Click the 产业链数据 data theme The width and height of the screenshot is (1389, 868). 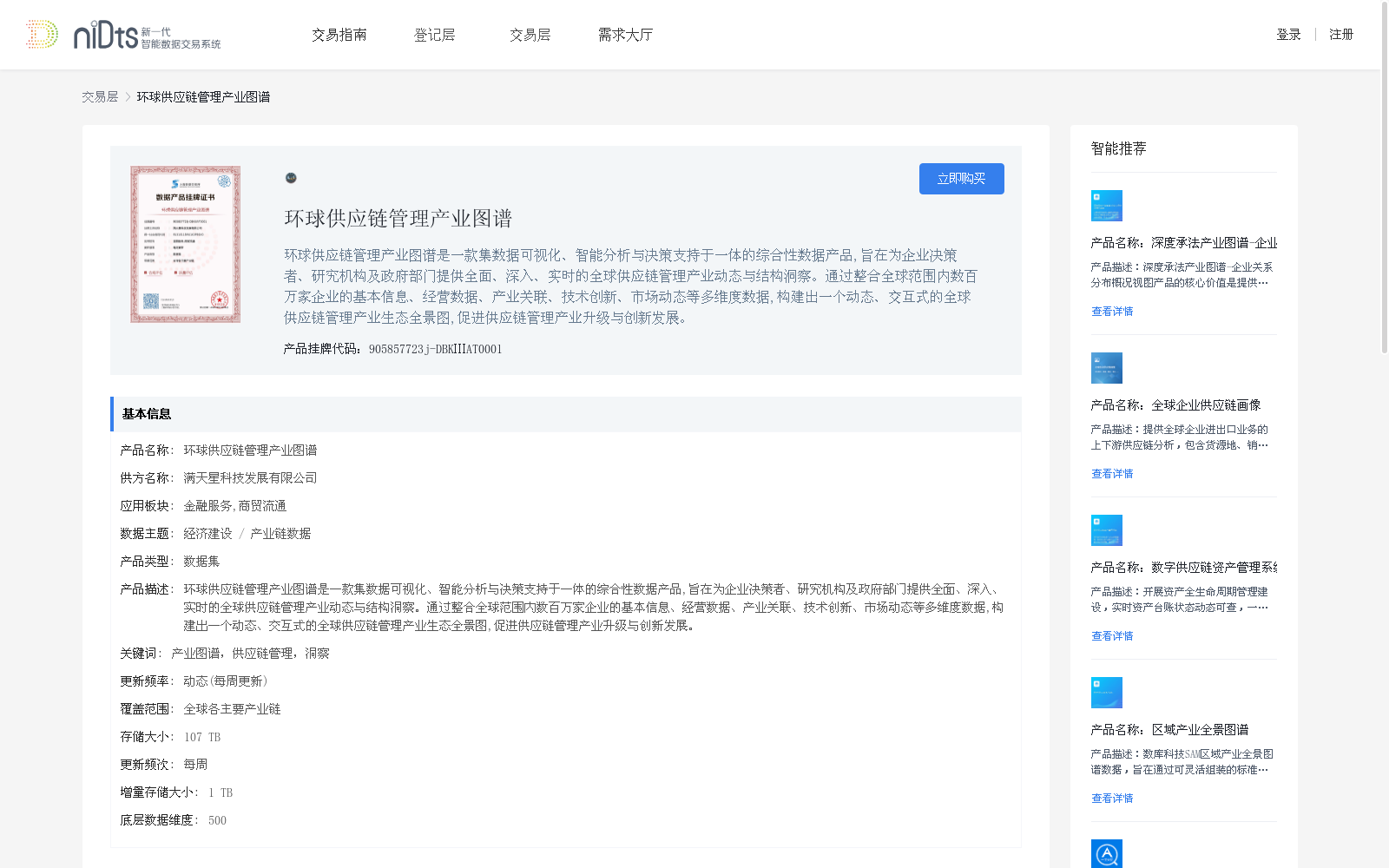click(x=280, y=534)
